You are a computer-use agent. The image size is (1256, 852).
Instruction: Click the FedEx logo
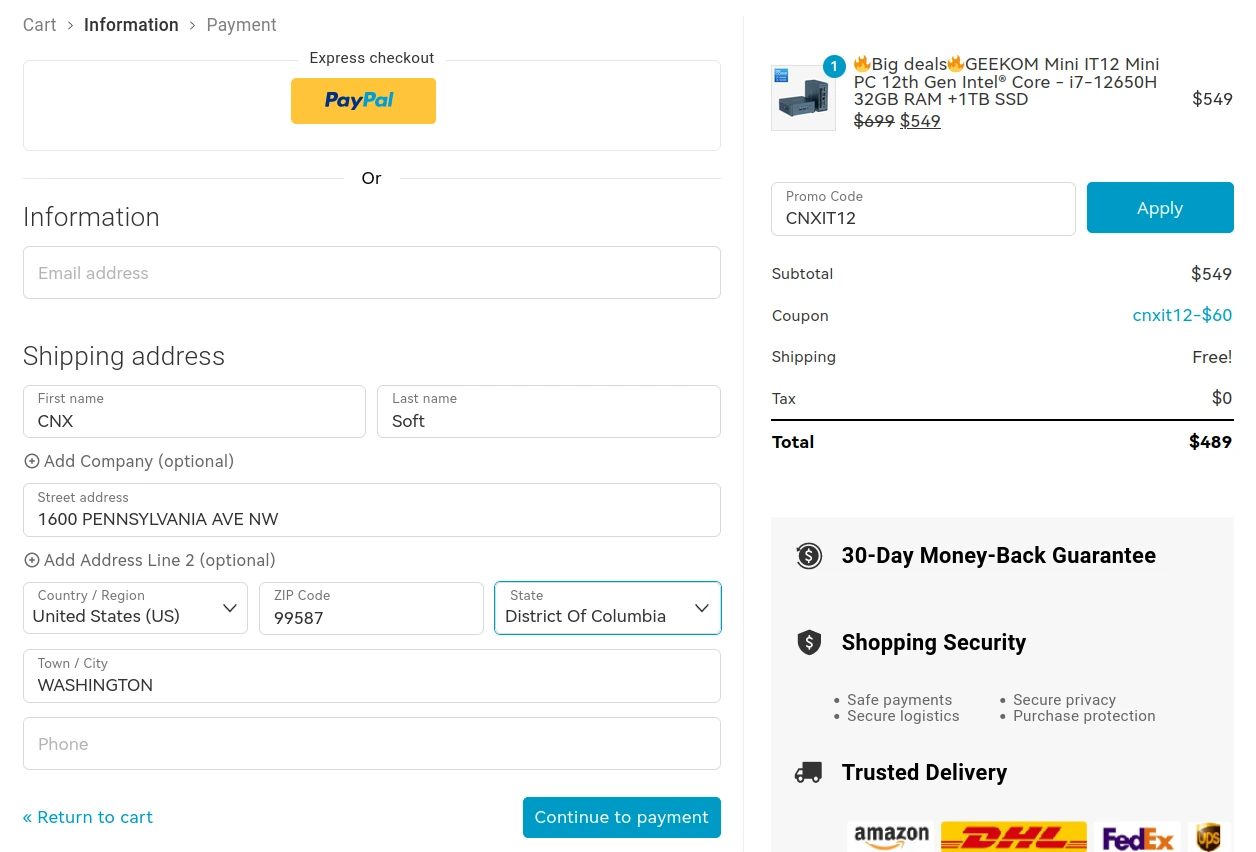click(1137, 837)
